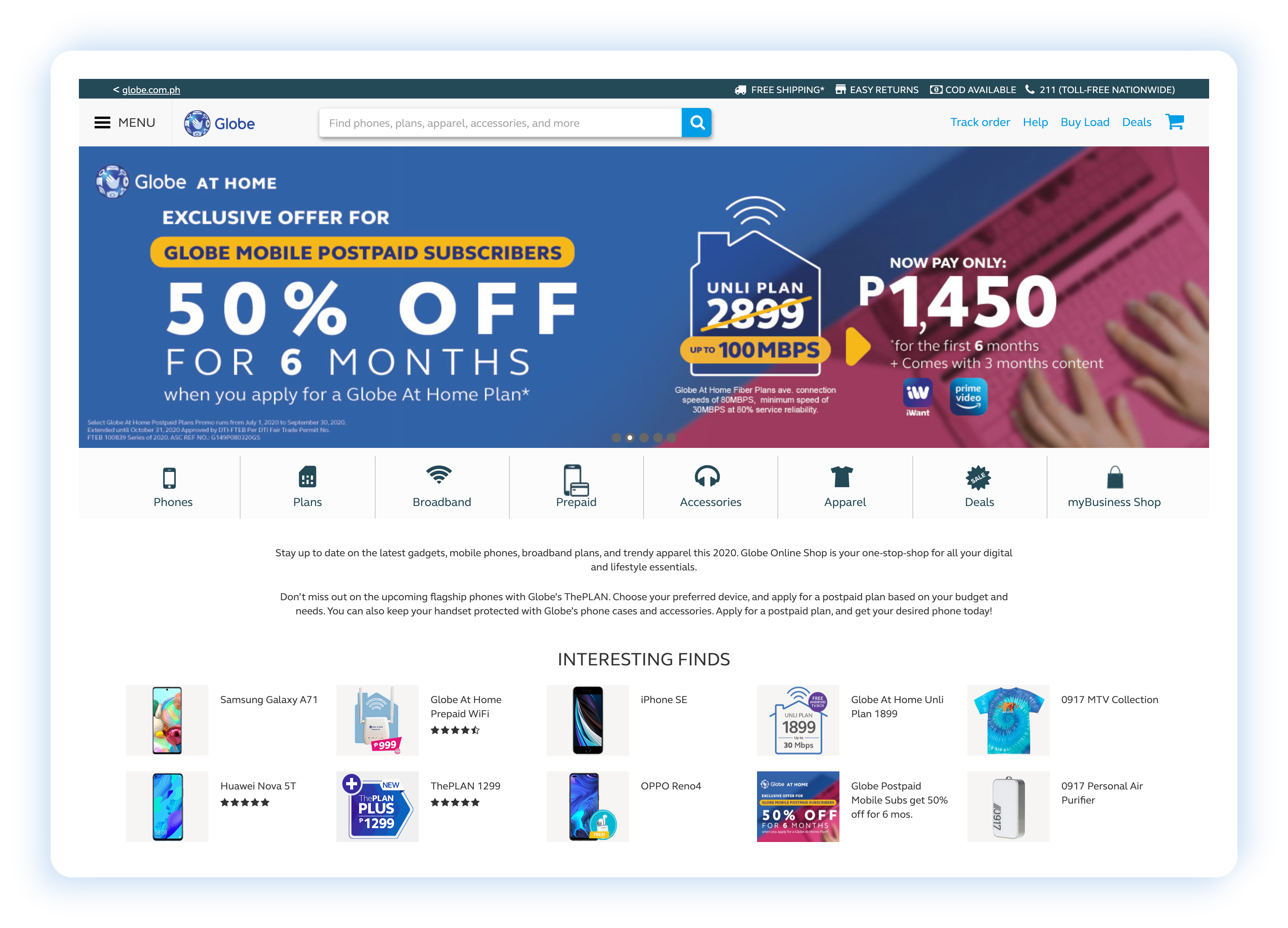Select the last carousel dot indicator
This screenshot has height=928, width=1288.
click(671, 438)
